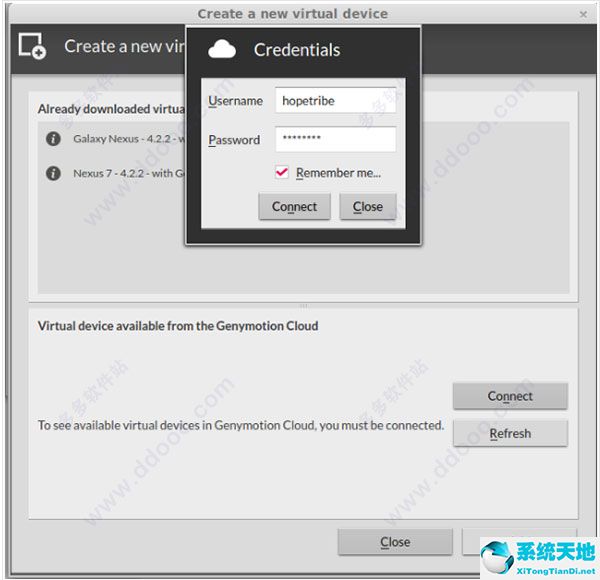The width and height of the screenshot is (600, 580).
Task: Click the Refresh button
Action: click(510, 433)
